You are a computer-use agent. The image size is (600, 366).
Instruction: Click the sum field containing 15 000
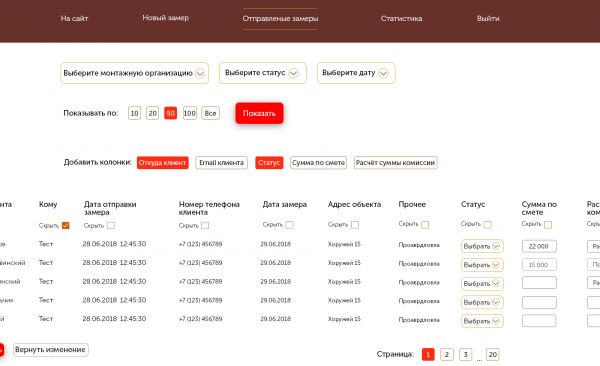coord(539,265)
